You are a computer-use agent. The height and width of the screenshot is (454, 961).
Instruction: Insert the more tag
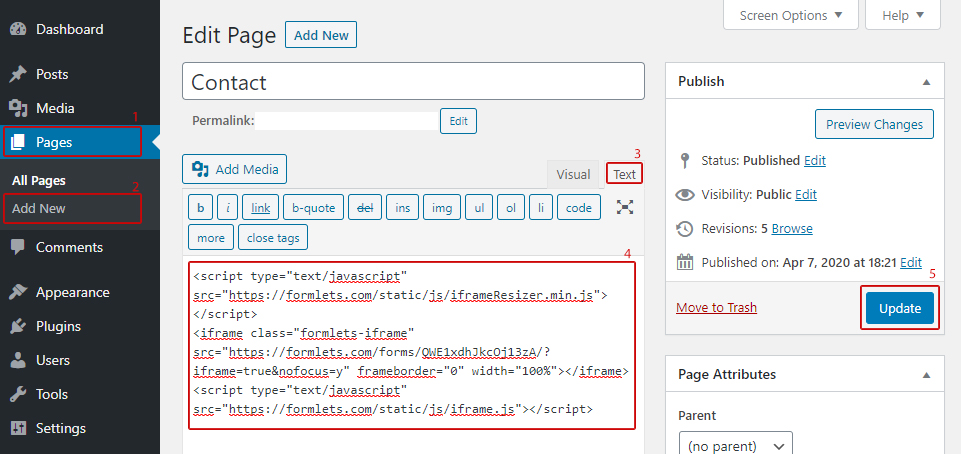coord(211,238)
